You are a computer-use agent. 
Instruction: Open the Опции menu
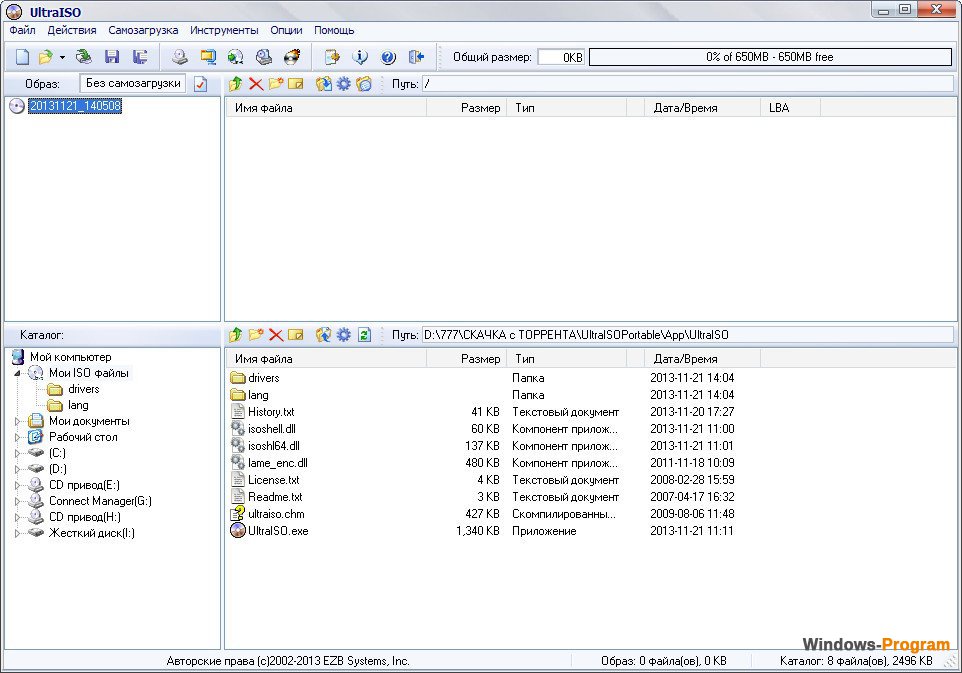286,30
